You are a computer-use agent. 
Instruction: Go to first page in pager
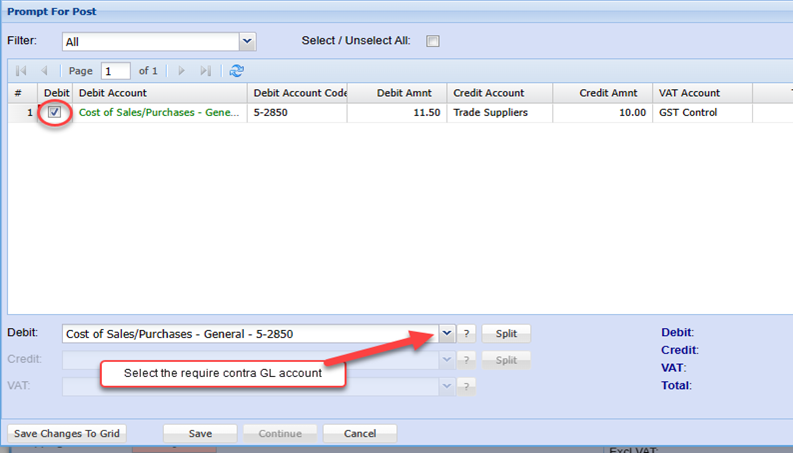(x=21, y=71)
